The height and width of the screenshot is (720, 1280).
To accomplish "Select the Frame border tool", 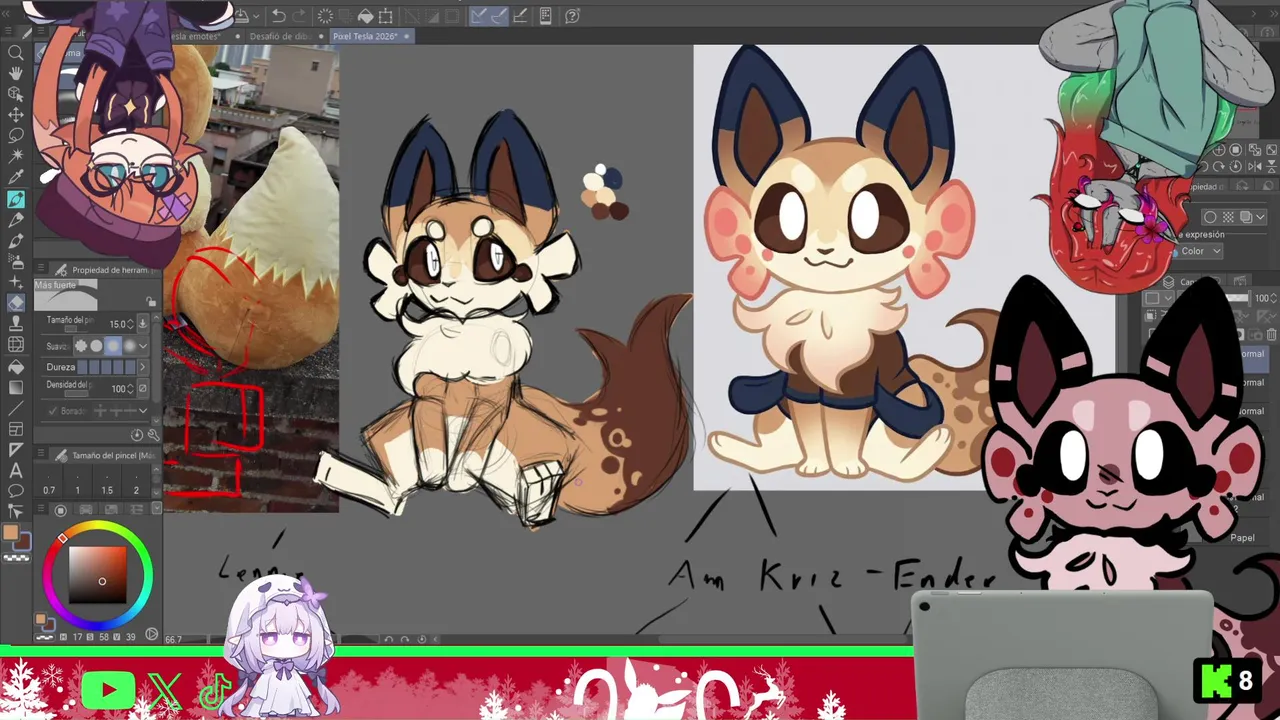I will click(x=16, y=428).
